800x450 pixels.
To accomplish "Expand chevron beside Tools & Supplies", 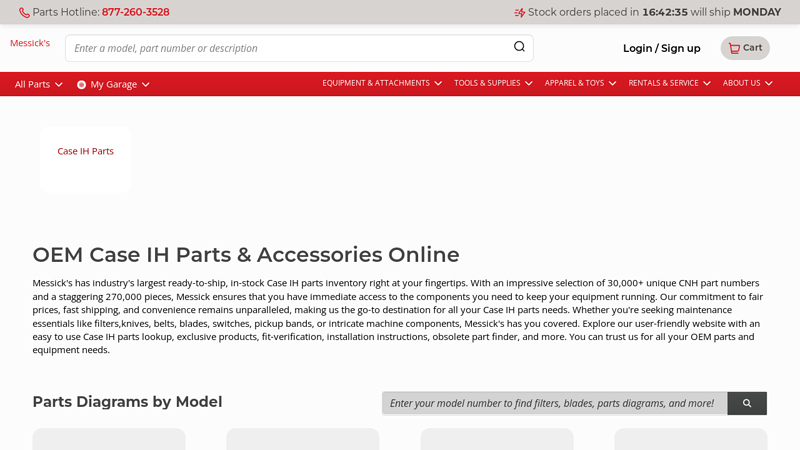I will pos(529,83).
